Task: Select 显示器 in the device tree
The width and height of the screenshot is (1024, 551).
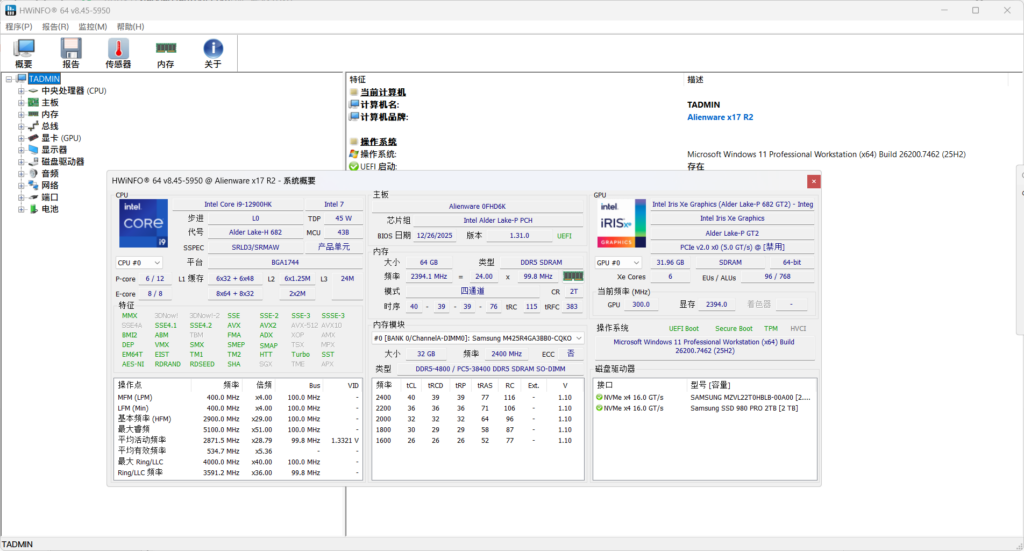Action: click(x=54, y=150)
